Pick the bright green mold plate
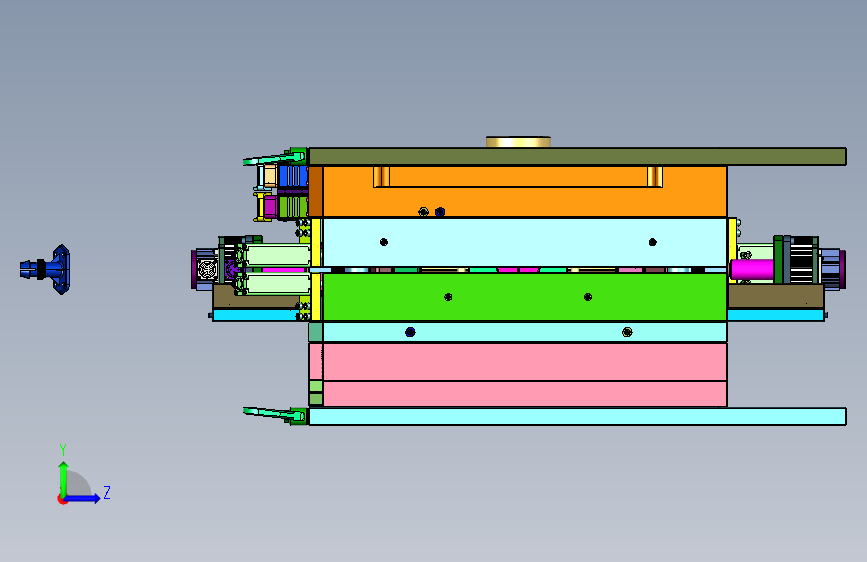Viewport: 867px width, 562px height. point(524,297)
